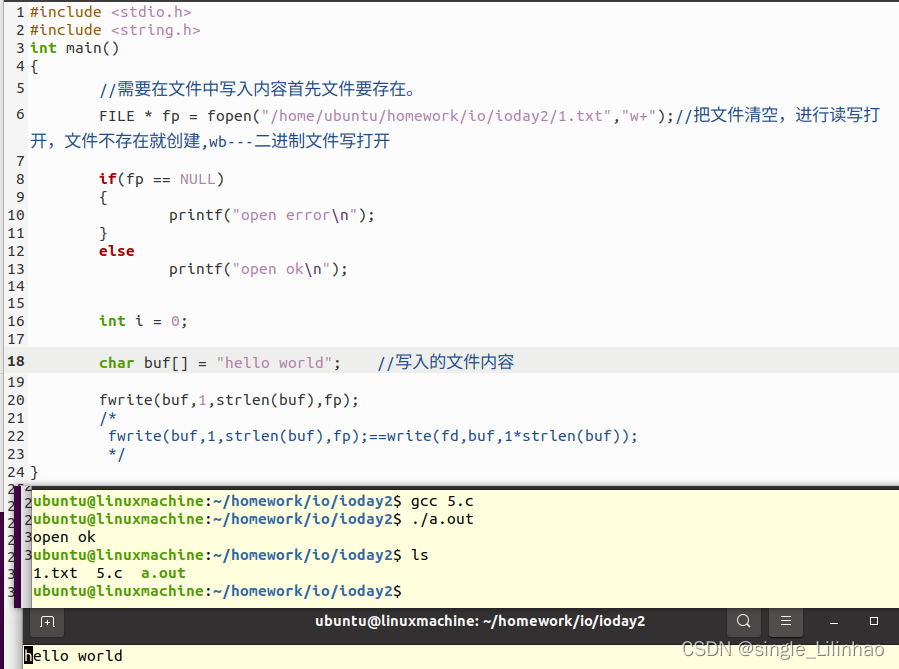This screenshot has width=899, height=669.
Task: Open the terminal hamburger menu
Action: point(786,621)
